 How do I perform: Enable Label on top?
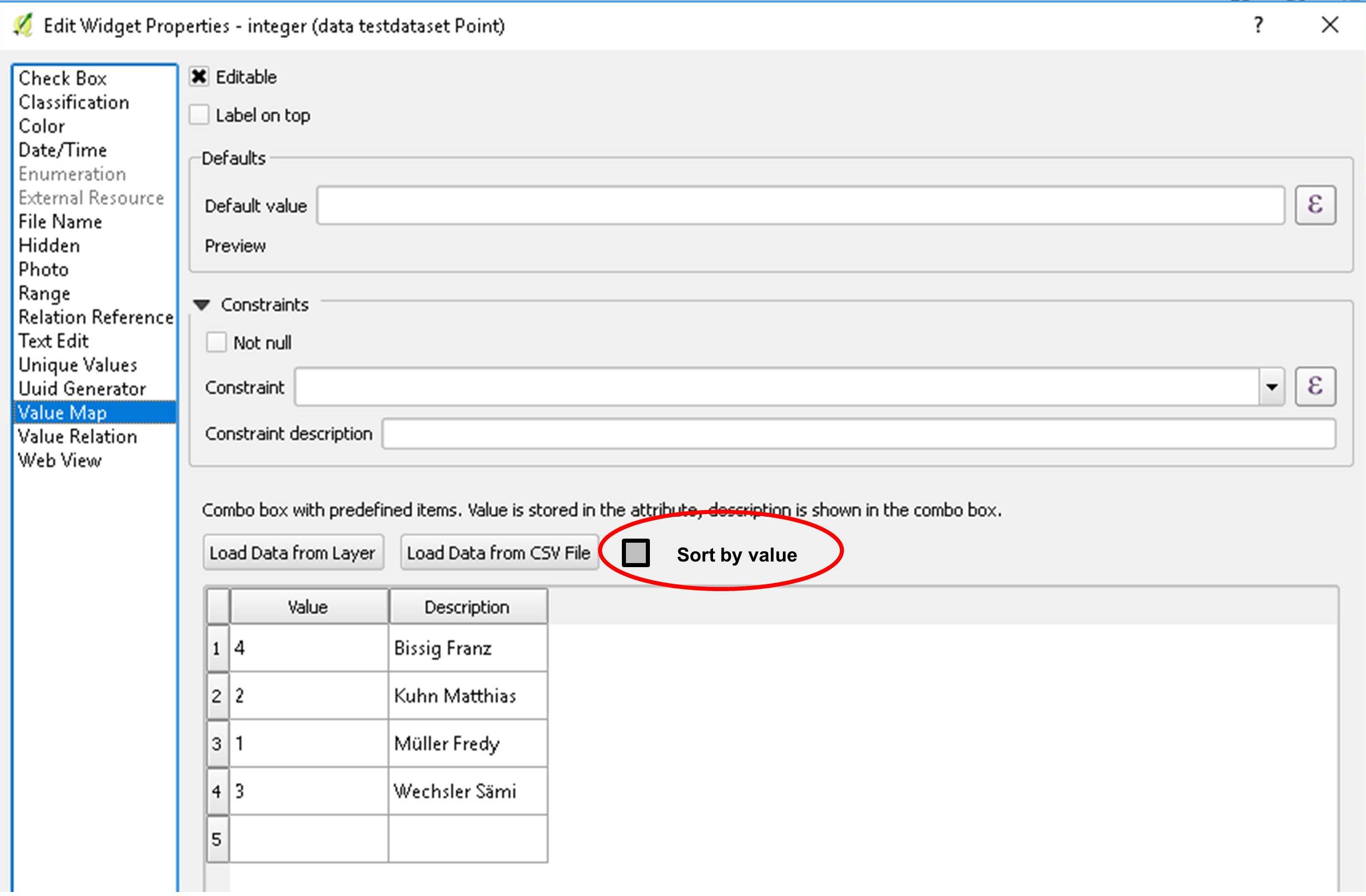[x=199, y=115]
